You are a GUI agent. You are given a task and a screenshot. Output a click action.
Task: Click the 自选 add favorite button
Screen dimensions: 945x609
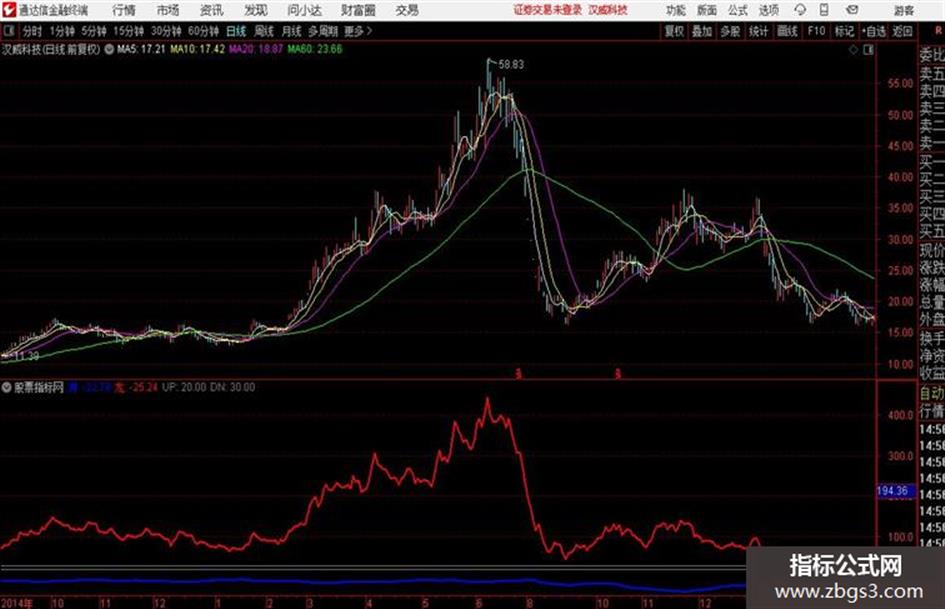click(873, 31)
